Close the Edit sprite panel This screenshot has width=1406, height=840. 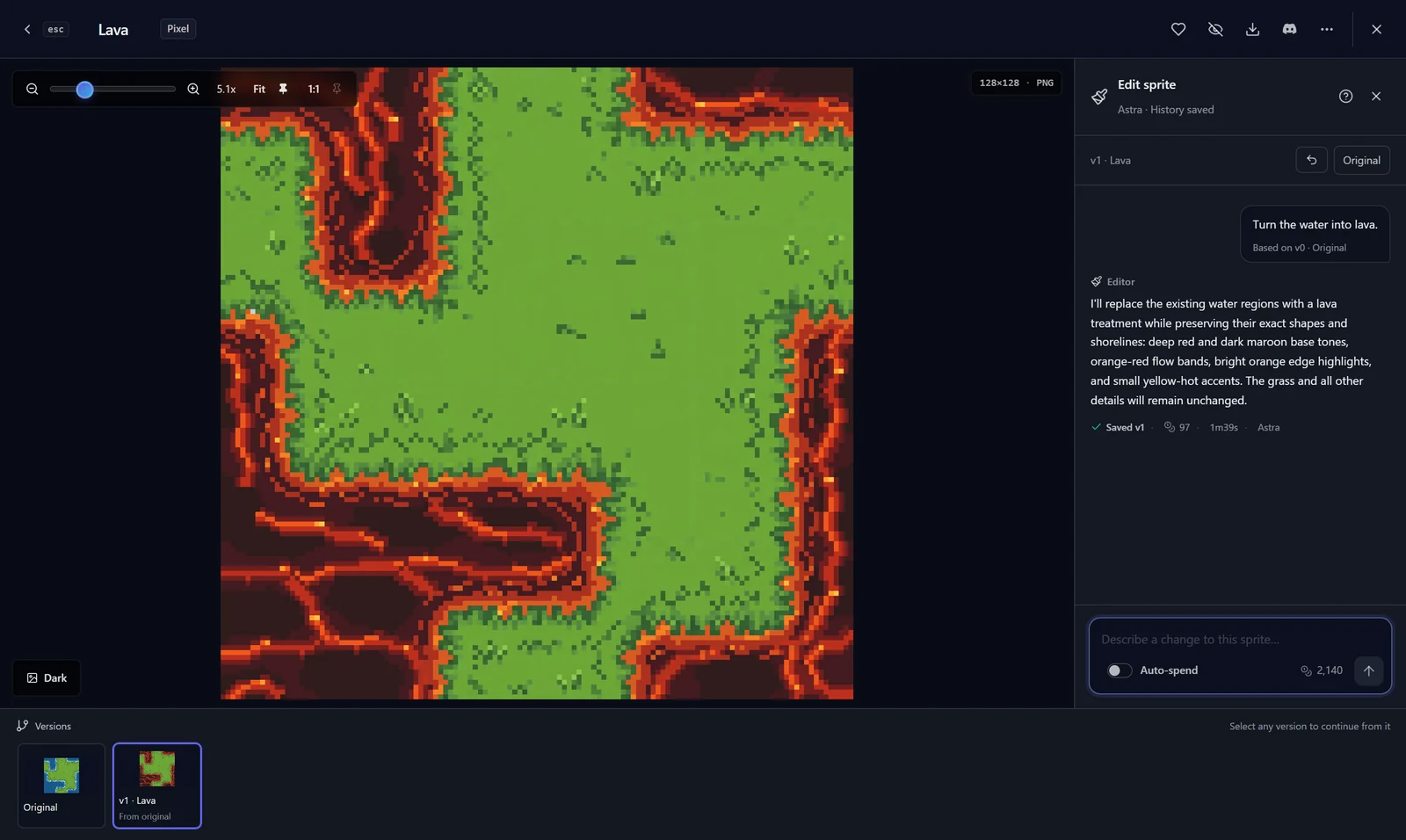tap(1376, 97)
